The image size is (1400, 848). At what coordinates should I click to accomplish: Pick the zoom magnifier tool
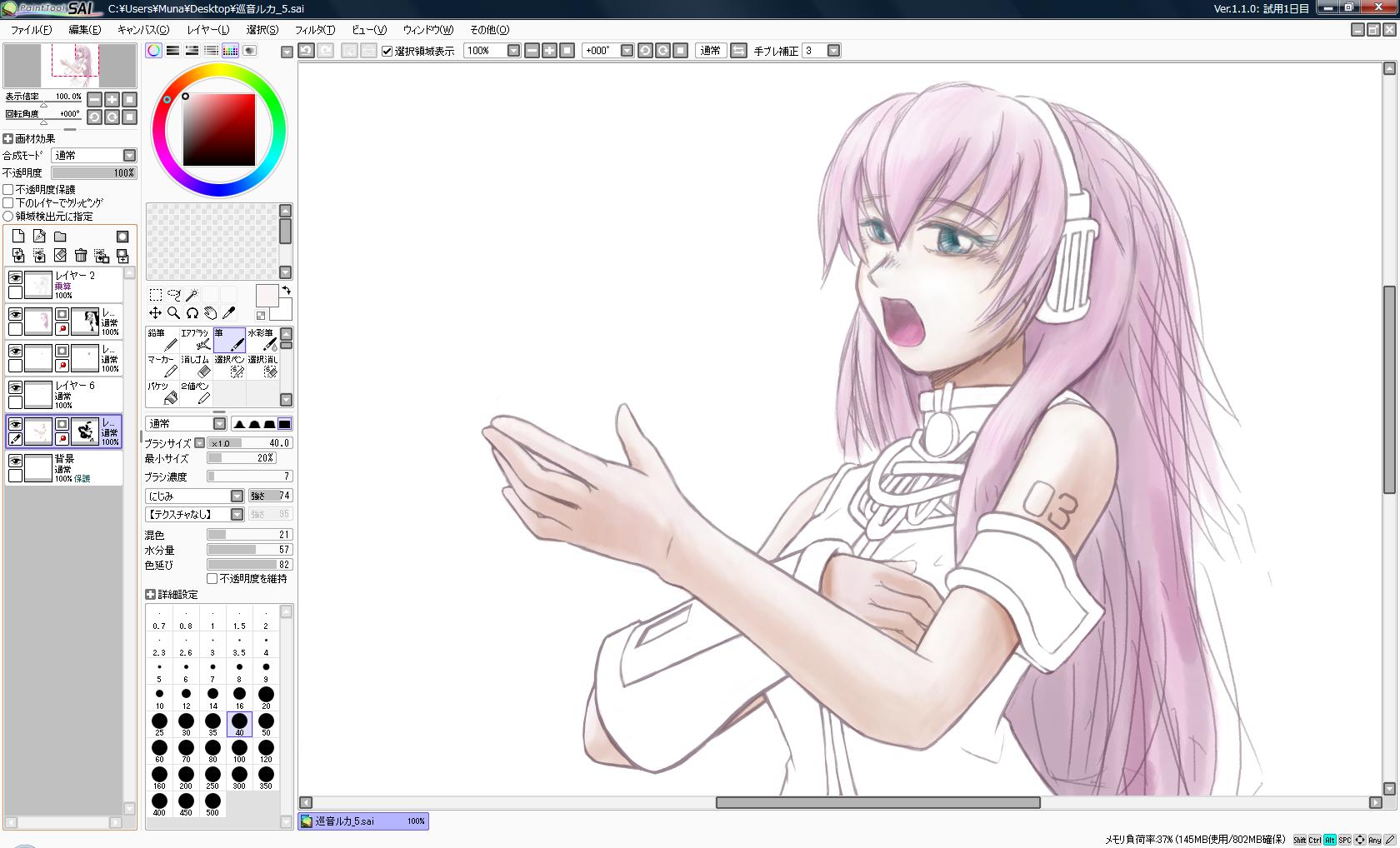(x=174, y=313)
